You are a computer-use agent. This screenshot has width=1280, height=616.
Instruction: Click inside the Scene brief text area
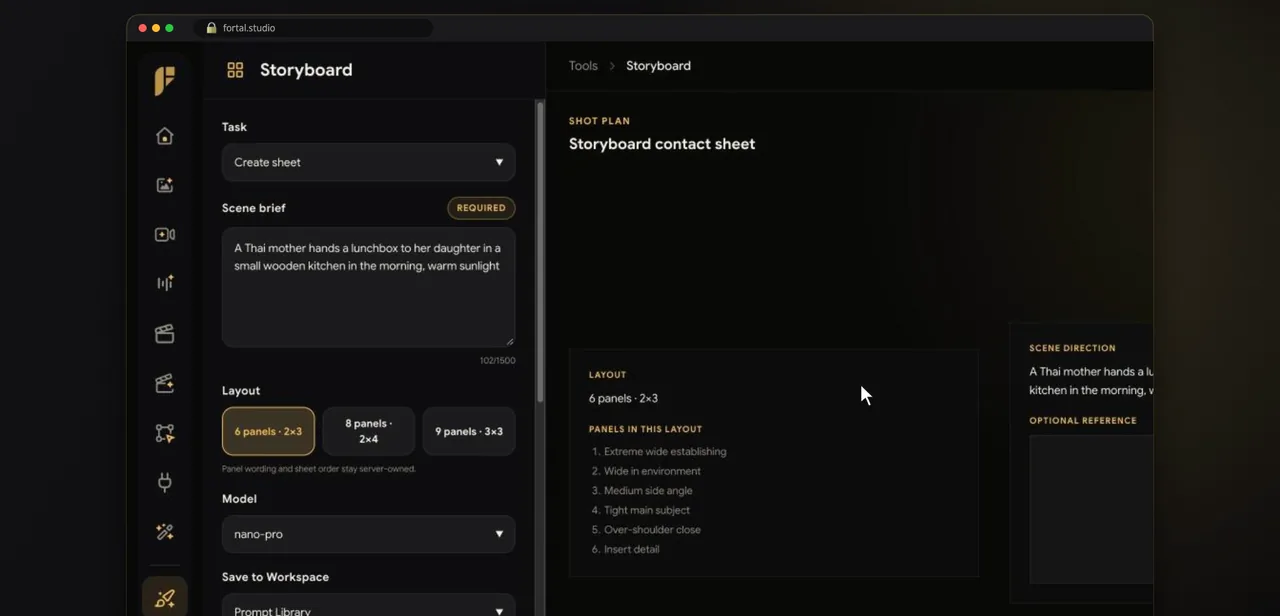pos(369,287)
